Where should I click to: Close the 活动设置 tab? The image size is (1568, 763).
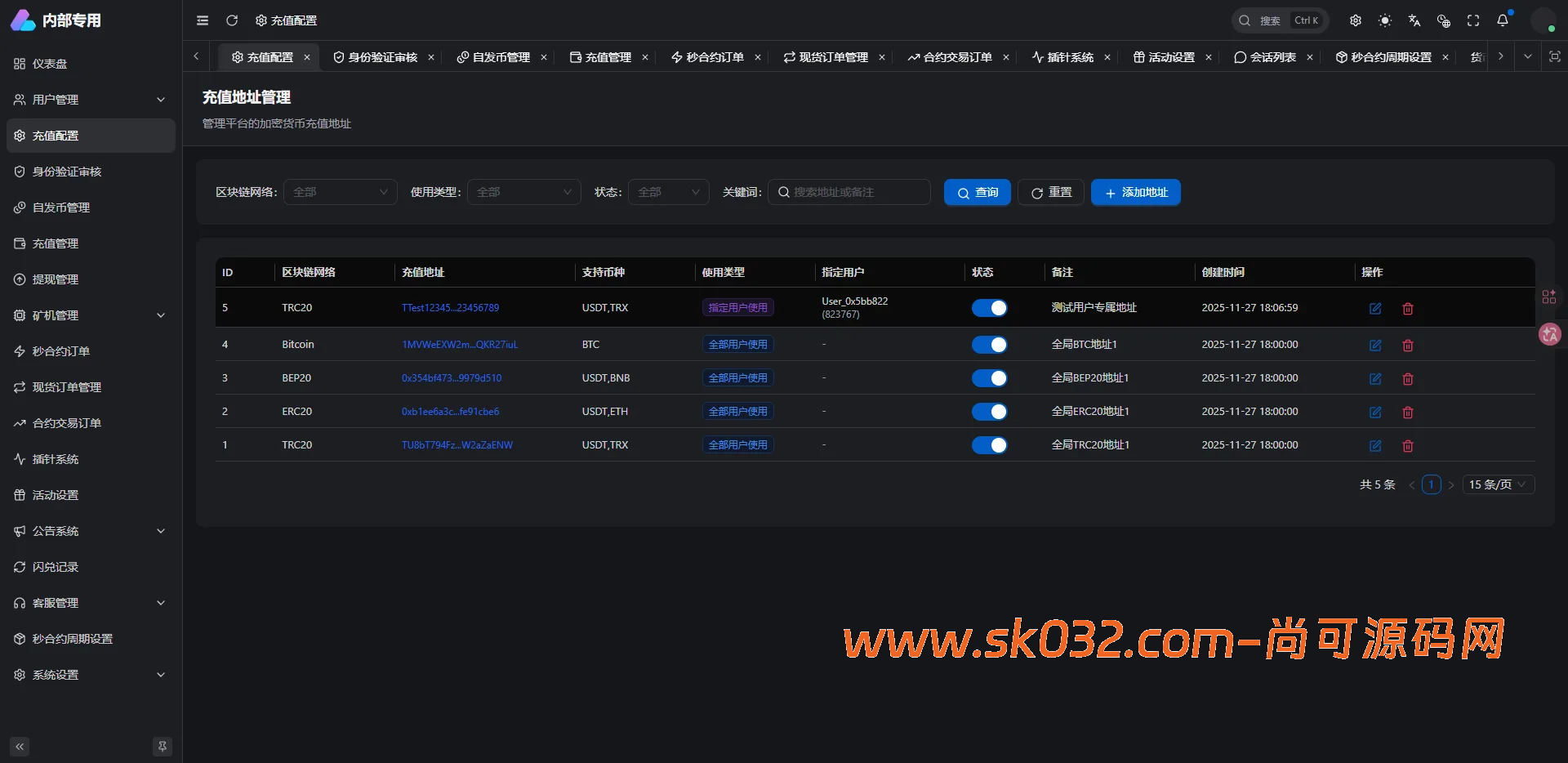click(1209, 57)
